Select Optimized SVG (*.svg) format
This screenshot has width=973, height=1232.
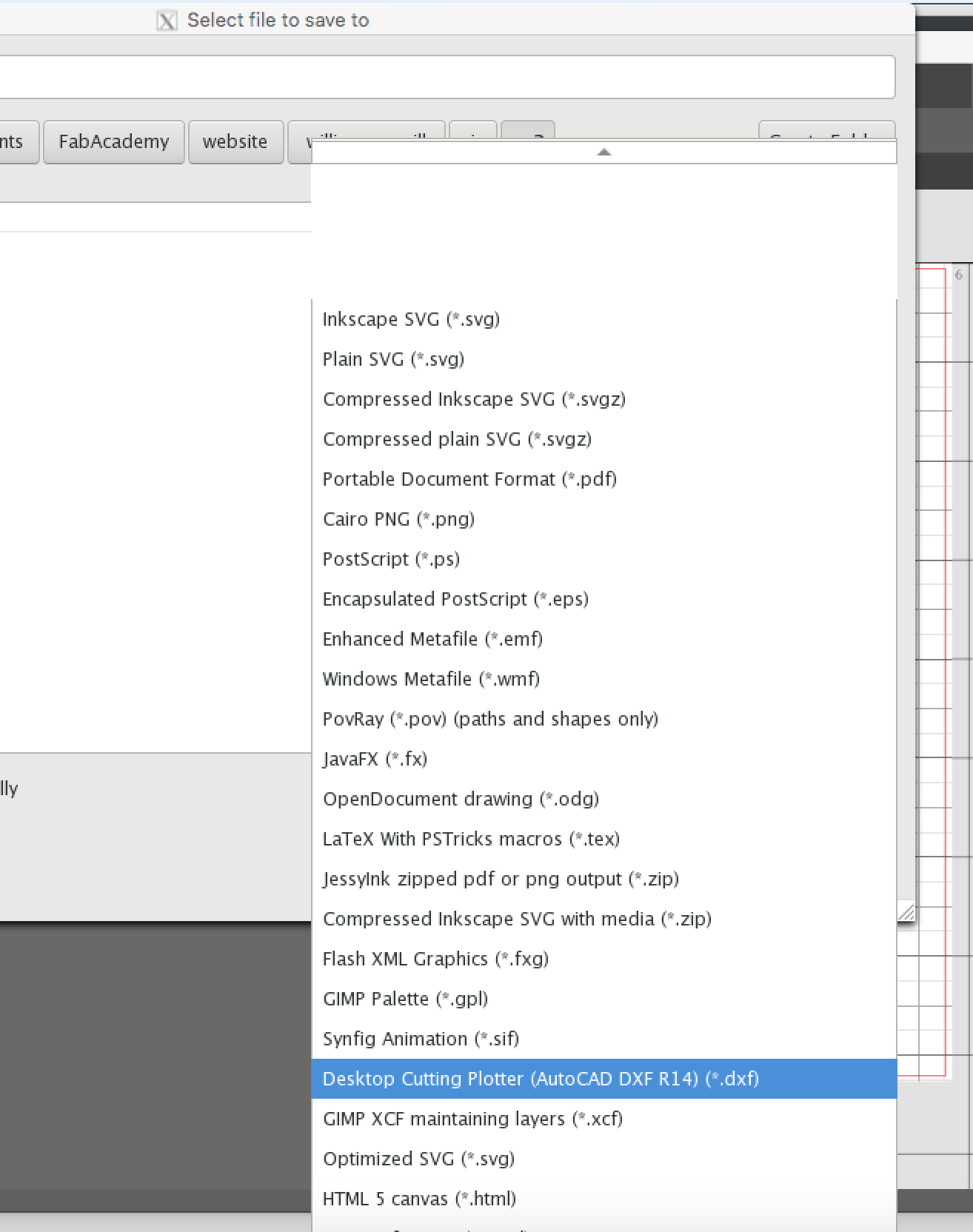click(x=603, y=1159)
